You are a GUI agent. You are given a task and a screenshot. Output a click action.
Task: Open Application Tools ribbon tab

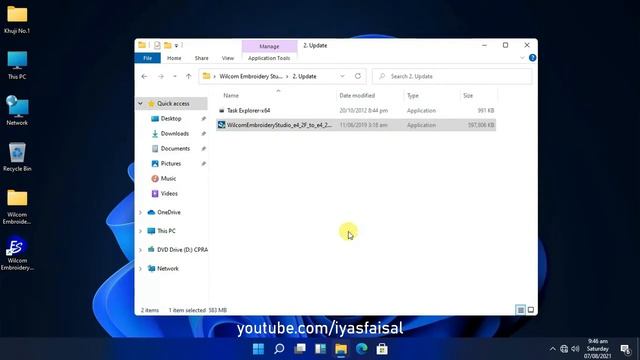pos(269,58)
